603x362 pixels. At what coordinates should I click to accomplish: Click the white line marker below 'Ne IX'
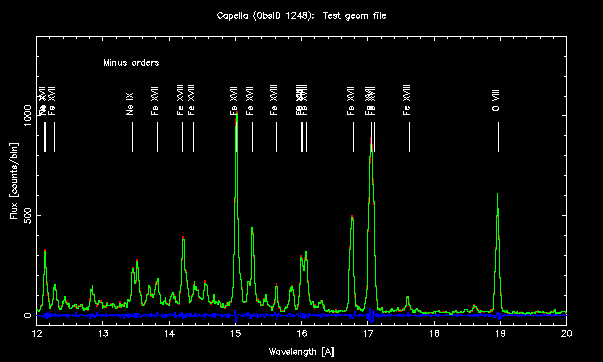coord(132,137)
